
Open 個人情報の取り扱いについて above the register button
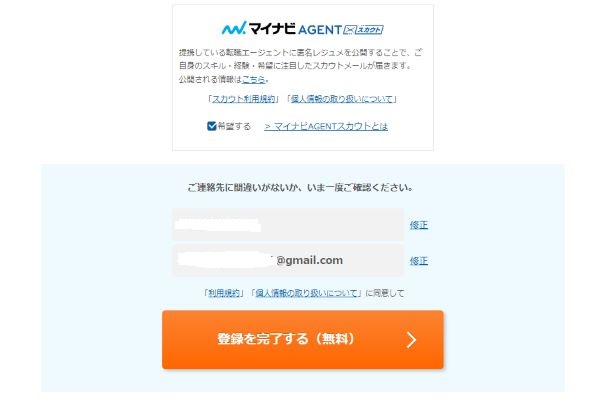coord(306,293)
